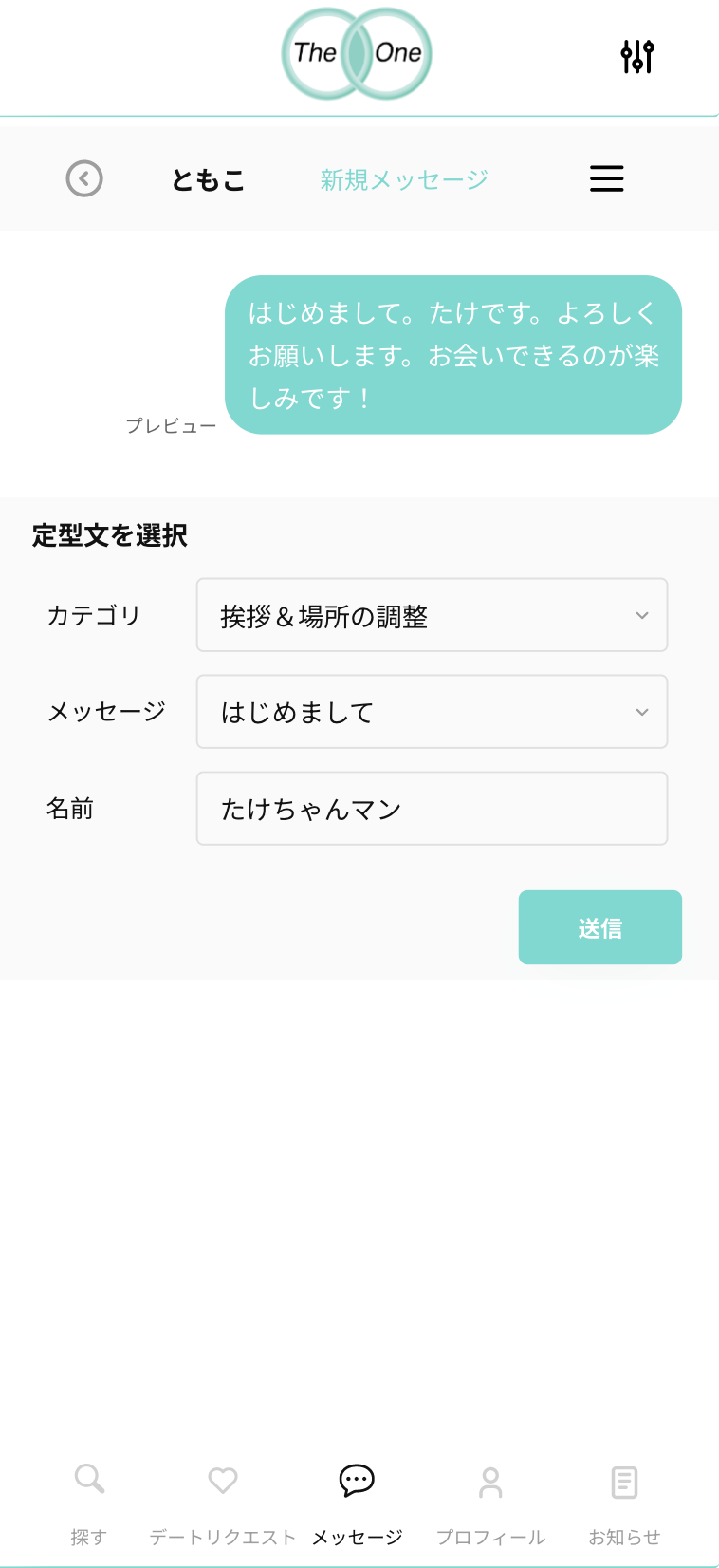719x1568 pixels.
Task: Click the ともこ conversation name
Action: click(208, 179)
